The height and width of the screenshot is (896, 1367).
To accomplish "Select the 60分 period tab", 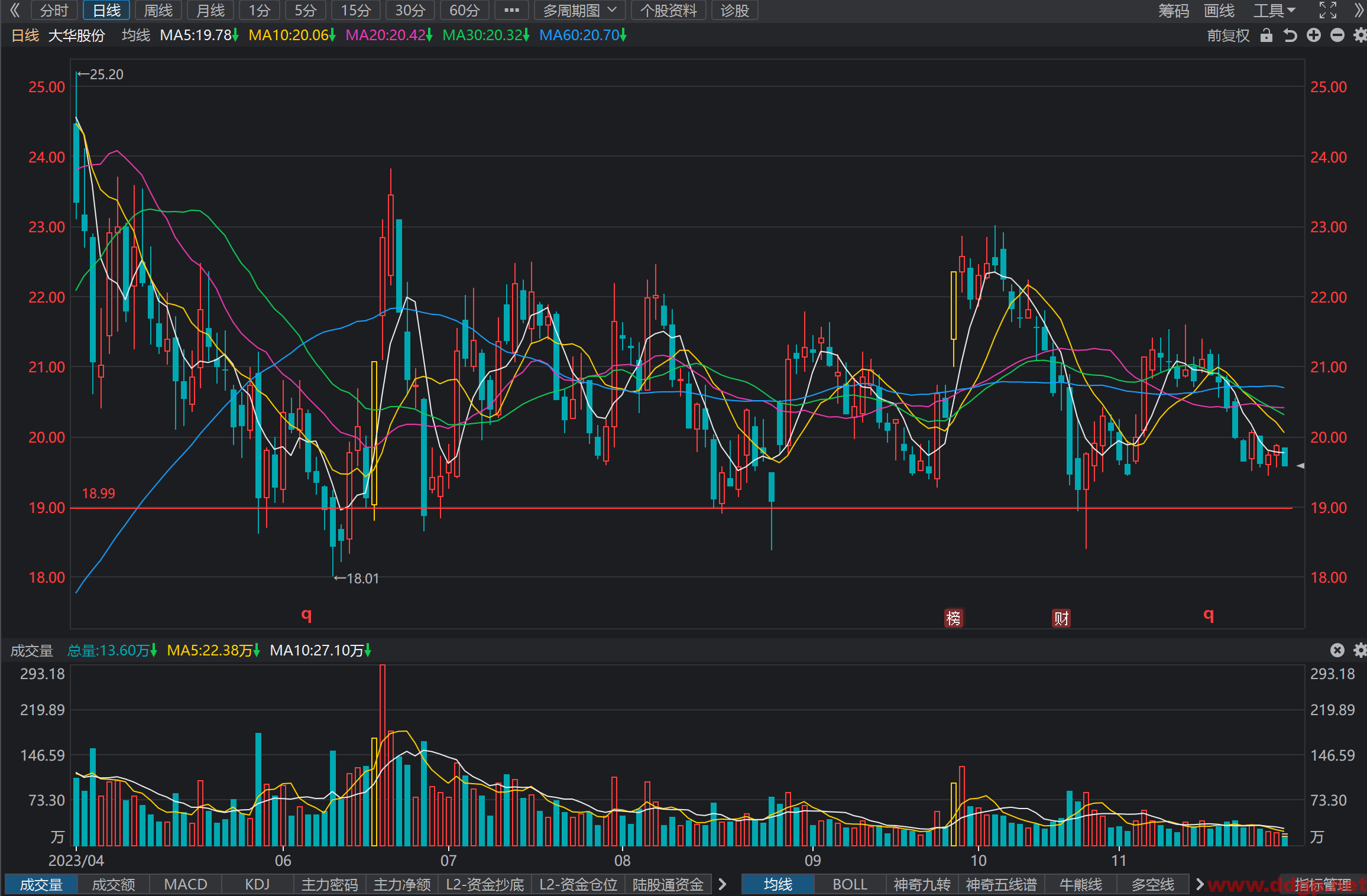I will tap(465, 10).
